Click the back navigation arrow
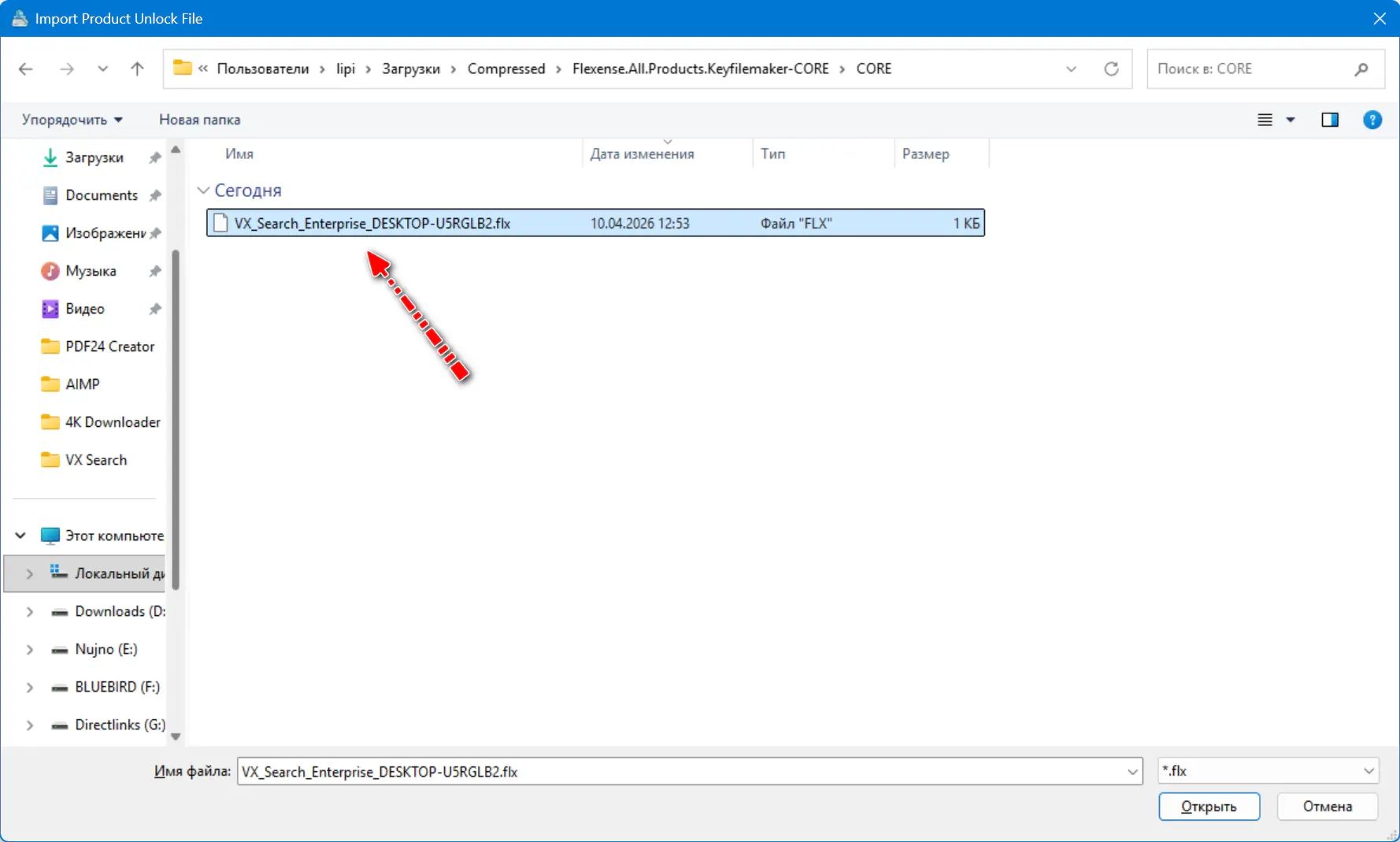This screenshot has width=1400, height=842. [x=25, y=69]
